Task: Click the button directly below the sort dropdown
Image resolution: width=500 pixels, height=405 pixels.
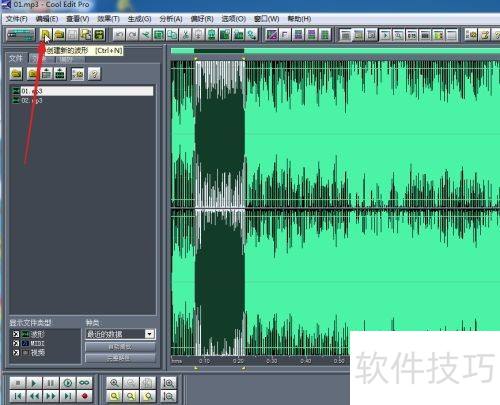Action: tap(120, 347)
